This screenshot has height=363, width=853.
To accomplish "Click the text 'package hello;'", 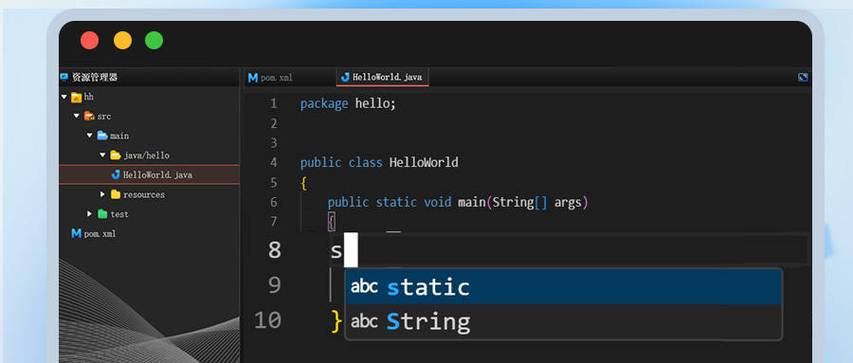I will coord(348,103).
